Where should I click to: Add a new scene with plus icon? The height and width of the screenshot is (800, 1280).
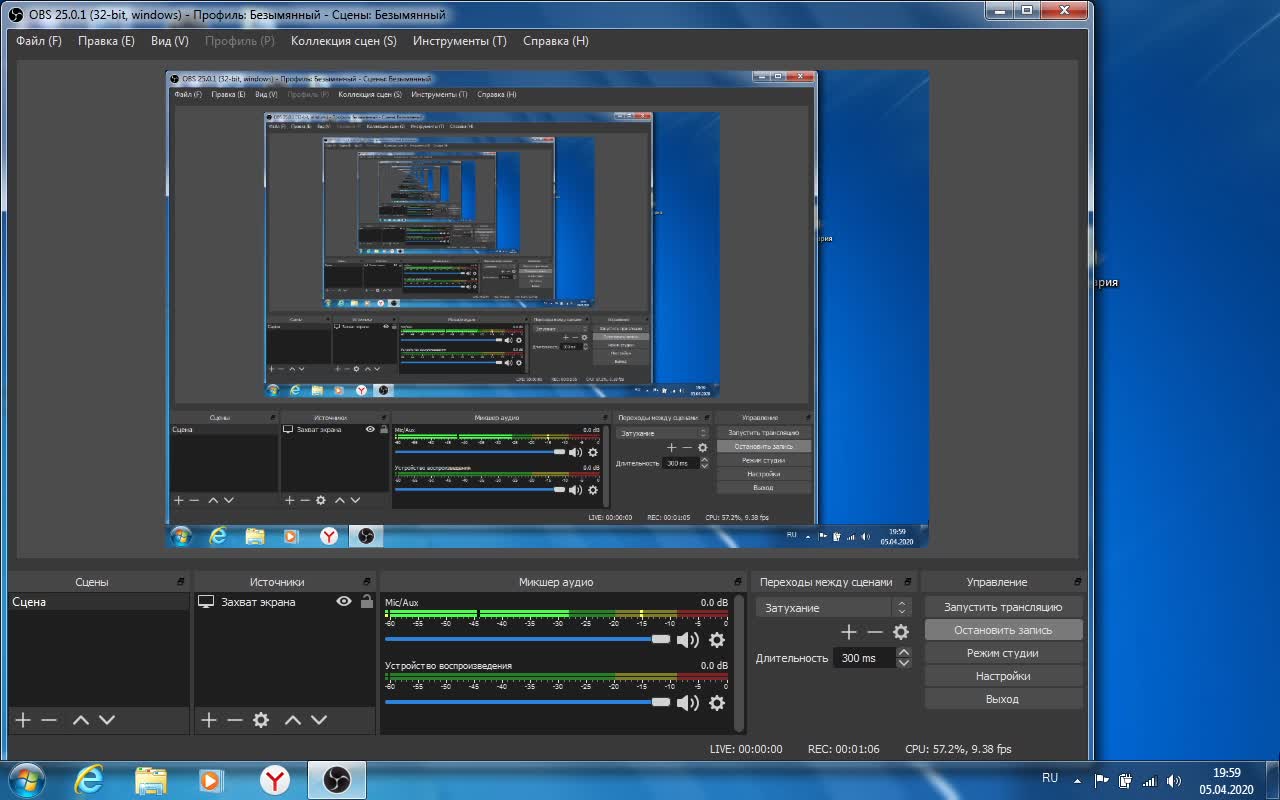23,720
